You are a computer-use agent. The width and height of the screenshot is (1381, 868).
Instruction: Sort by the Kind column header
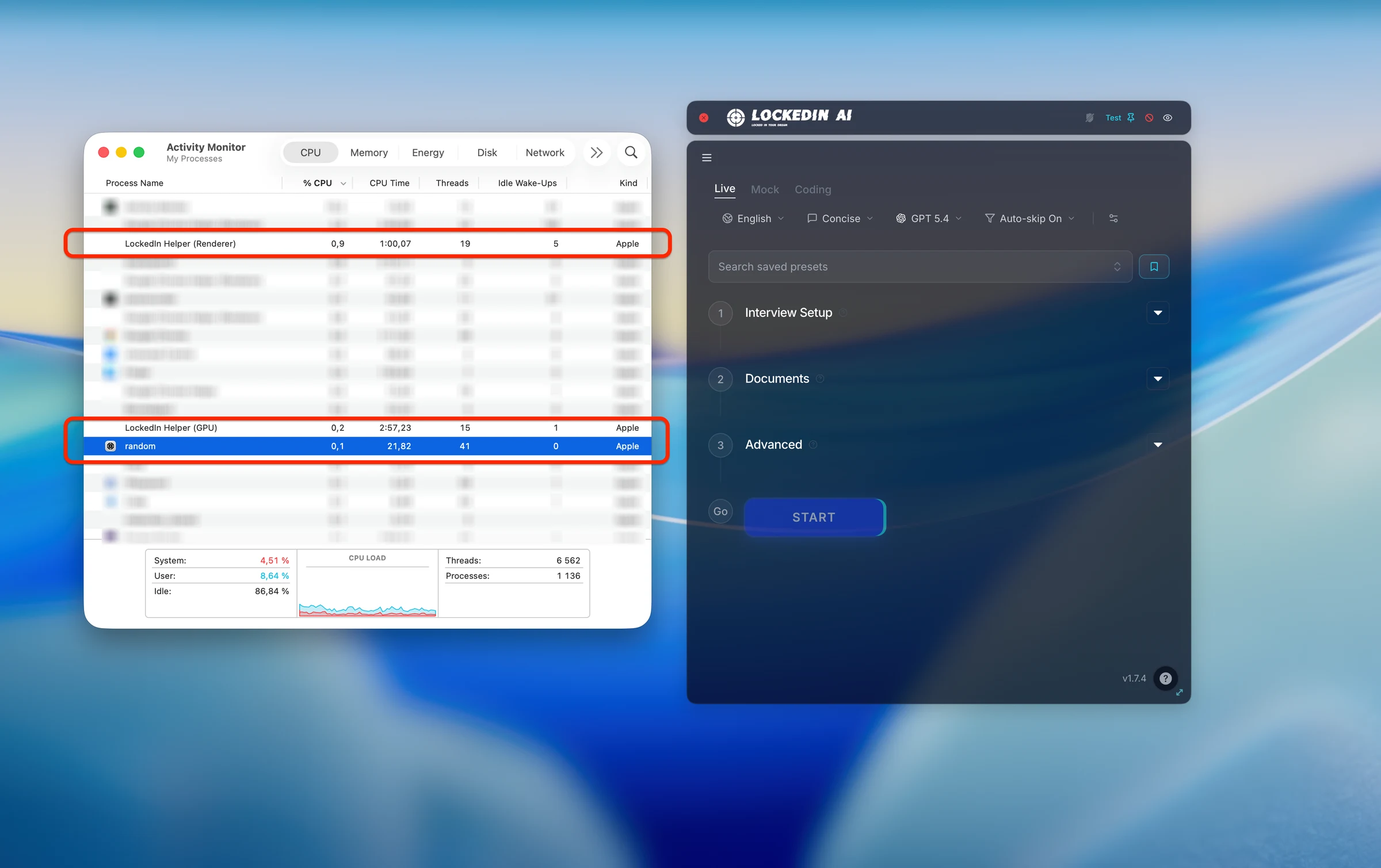[x=628, y=183]
